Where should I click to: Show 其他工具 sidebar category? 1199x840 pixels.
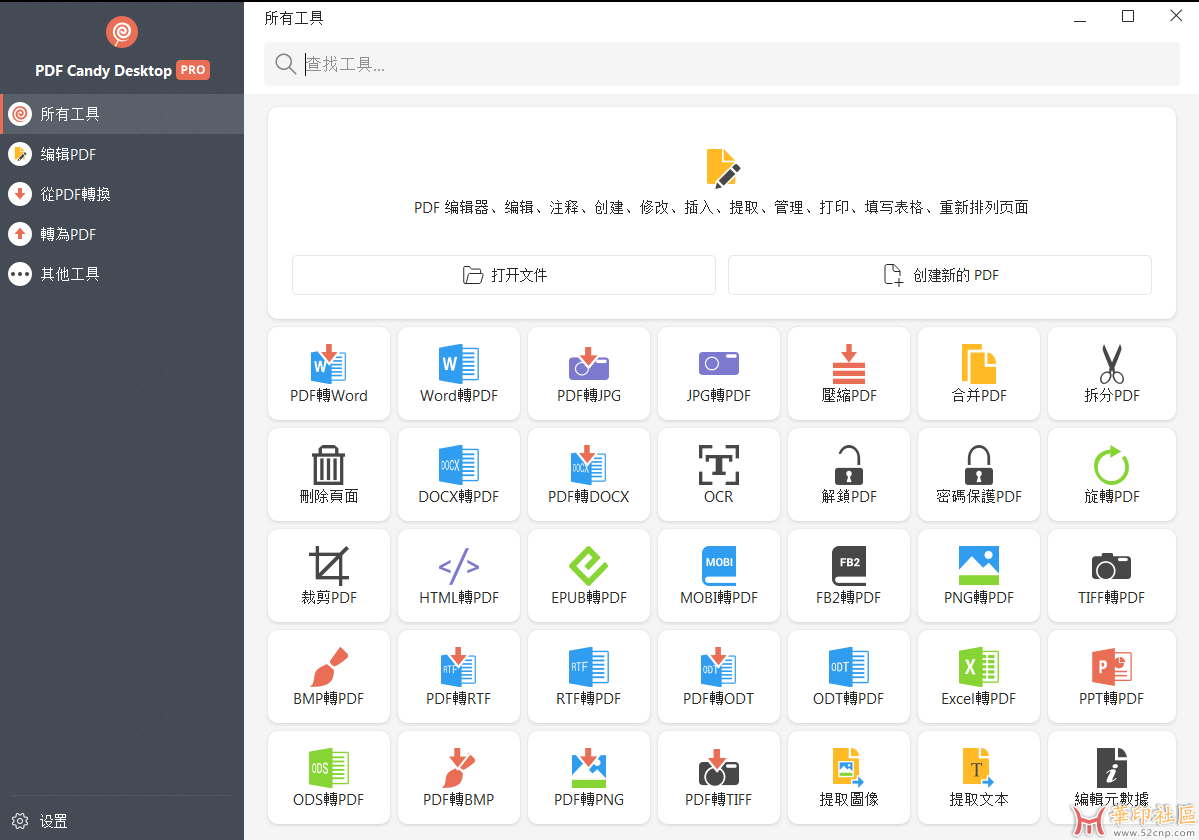pyautogui.click(x=70, y=274)
